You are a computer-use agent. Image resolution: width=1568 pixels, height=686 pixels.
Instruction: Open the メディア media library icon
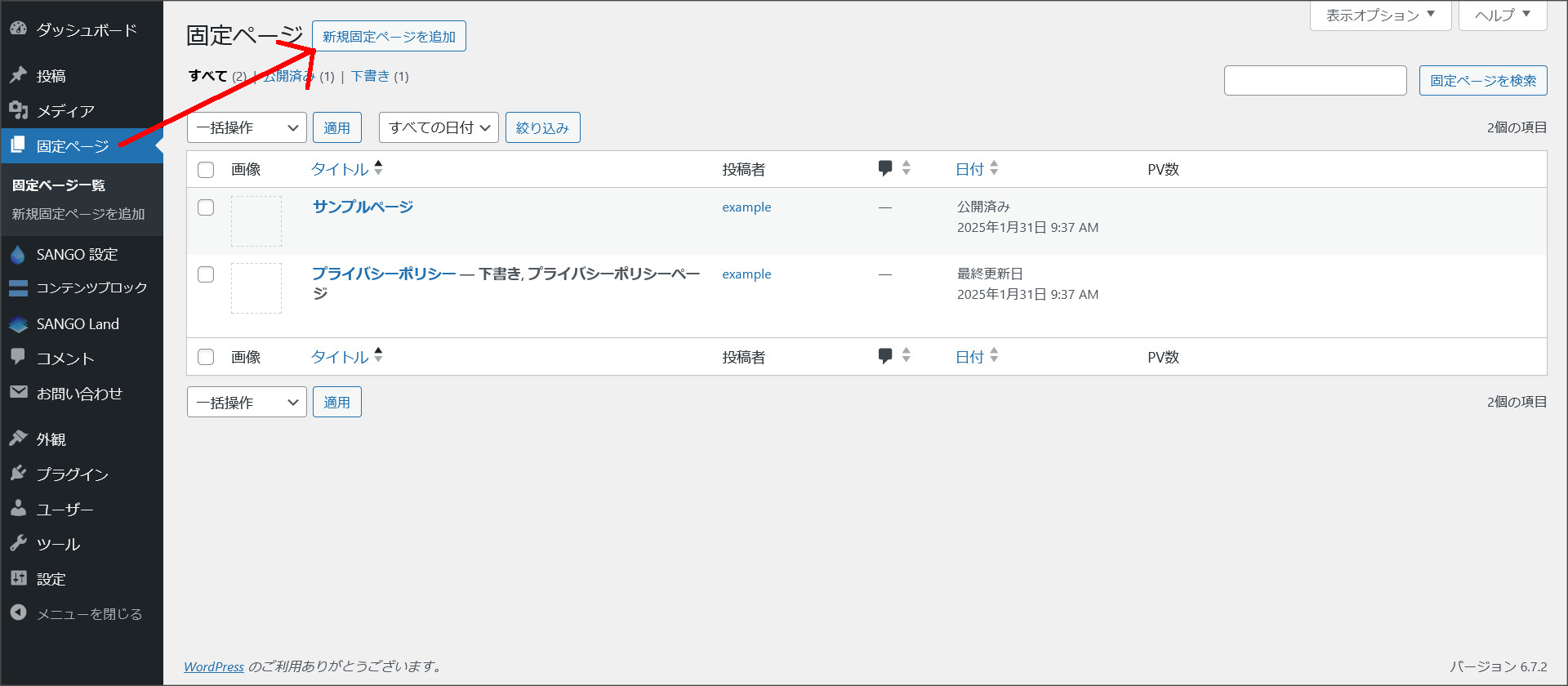(18, 110)
